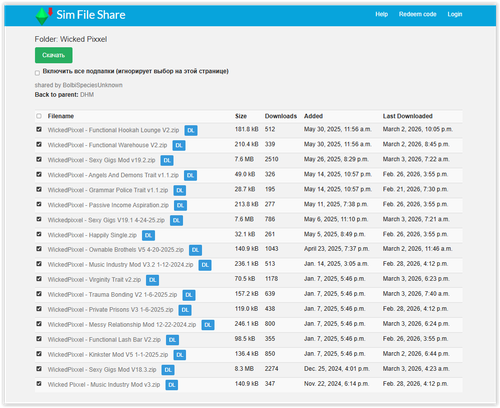Click DL for Sexy Gigs V19.1 4-24-25
Image resolution: width=500 pixels, height=408 pixels.
pos(176,220)
